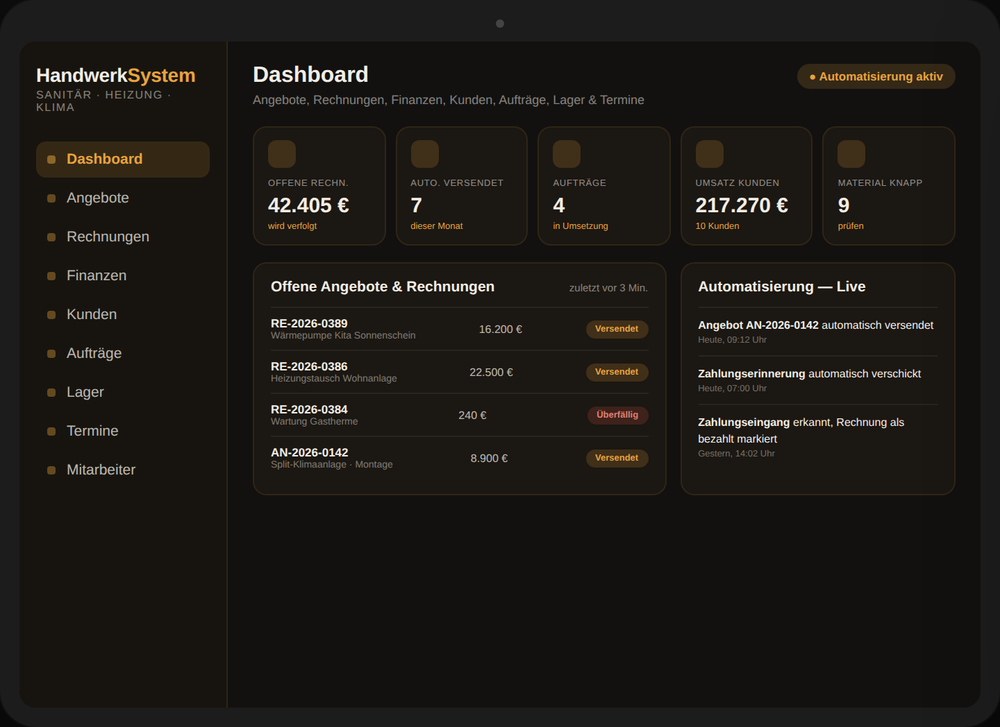Click the Umsatz Kunden card icon

709,154
